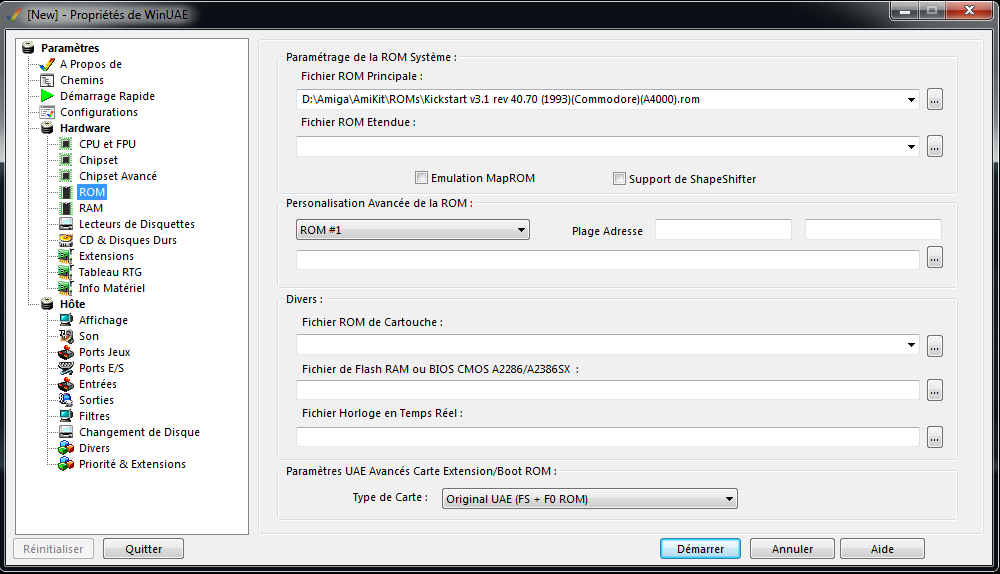Expand the Fichier ROM de Cartouche dropdown
This screenshot has height=574, width=1000.
pyautogui.click(x=911, y=345)
